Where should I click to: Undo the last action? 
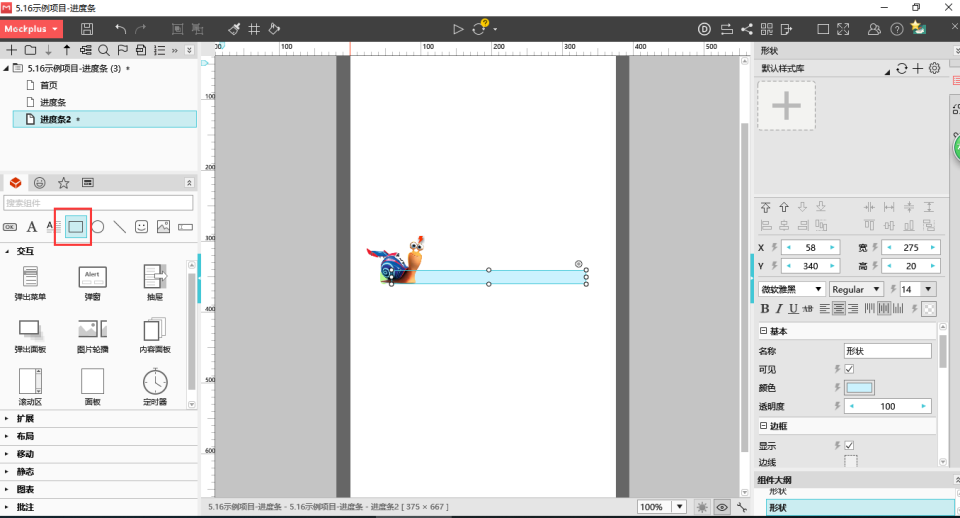[121, 29]
